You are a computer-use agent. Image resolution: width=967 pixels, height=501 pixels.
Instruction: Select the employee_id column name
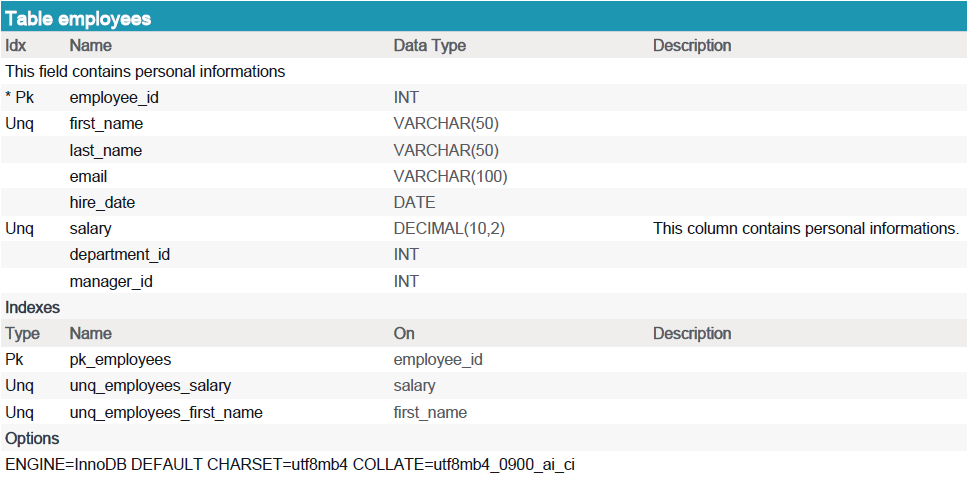(114, 97)
